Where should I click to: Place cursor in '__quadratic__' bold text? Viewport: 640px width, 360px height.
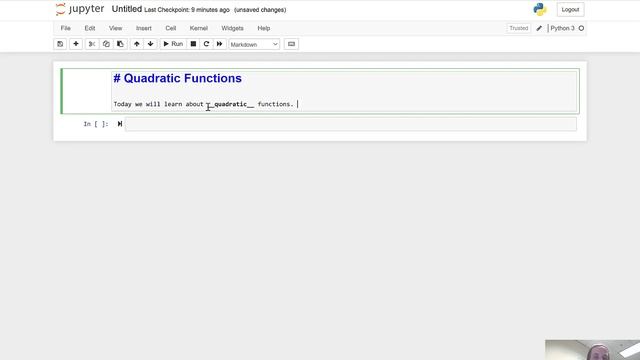[x=231, y=104]
